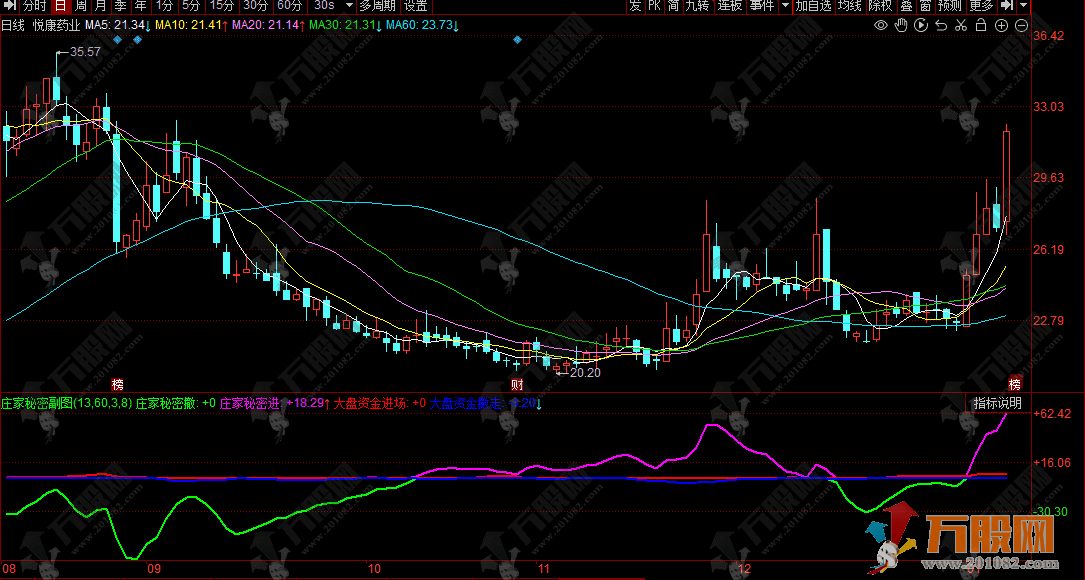The height and width of the screenshot is (580, 1085).
Task: Zoom out with the minus circle icon
Action: tap(1021, 25)
